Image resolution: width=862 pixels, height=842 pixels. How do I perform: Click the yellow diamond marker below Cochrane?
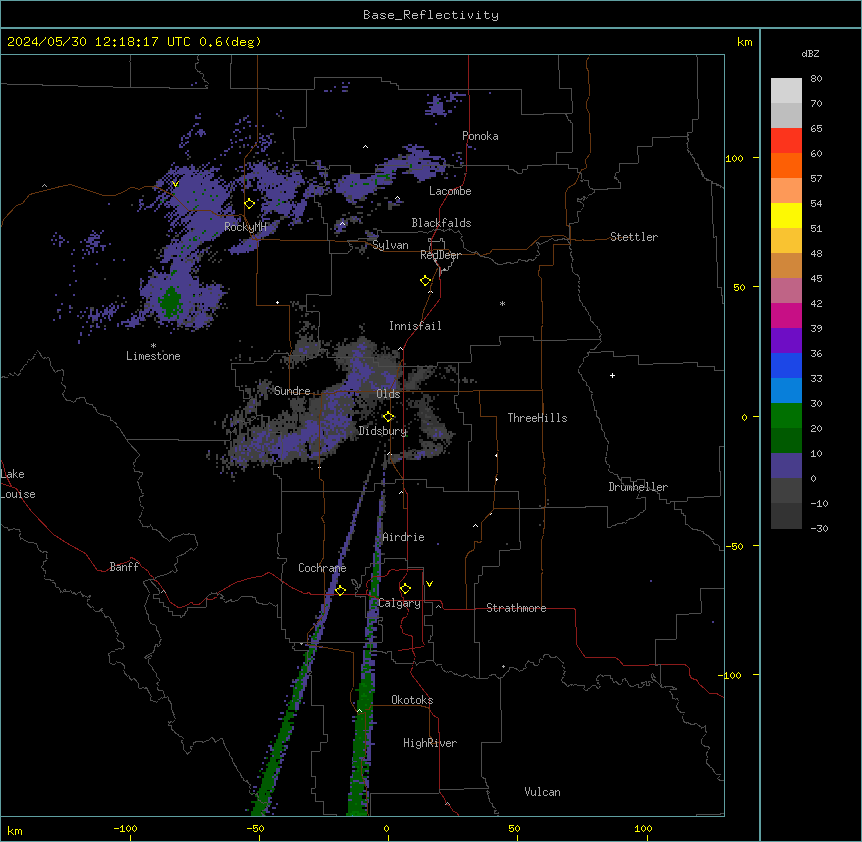[340, 590]
